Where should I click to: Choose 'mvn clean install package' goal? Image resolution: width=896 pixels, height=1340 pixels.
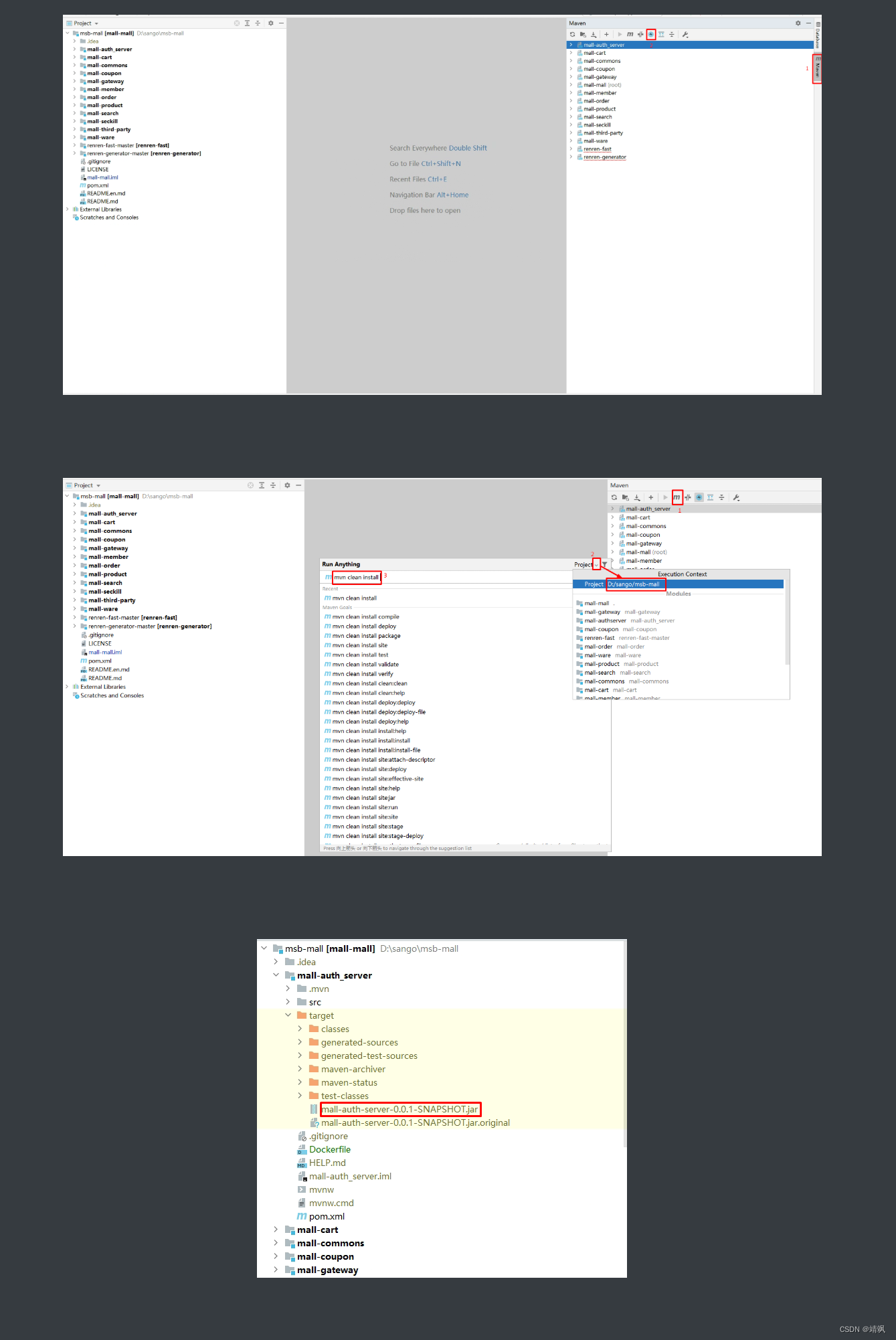point(362,636)
